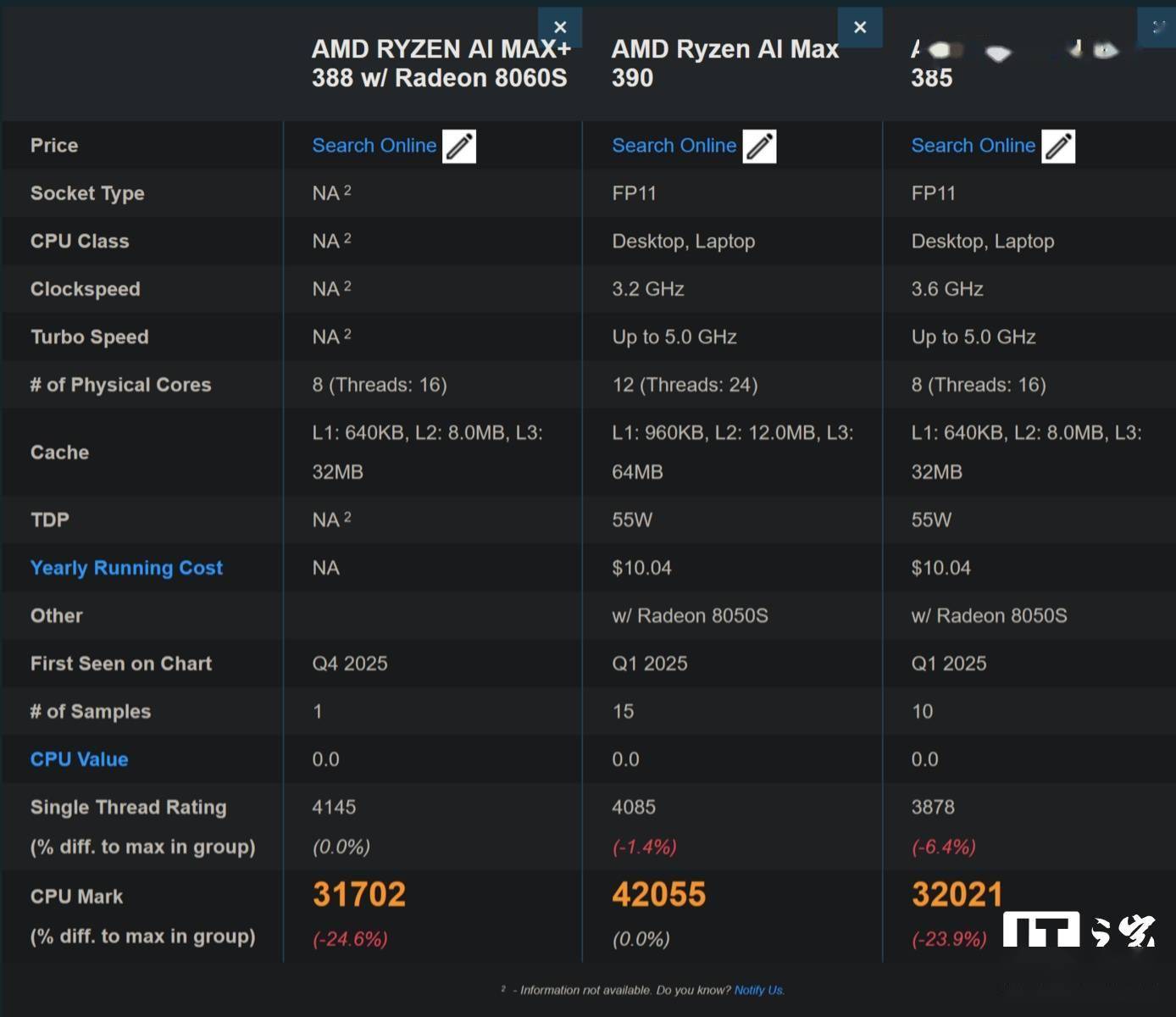Open the Yearly Running Cost link
Viewport: 1176px width, 1017px height.
(x=126, y=568)
